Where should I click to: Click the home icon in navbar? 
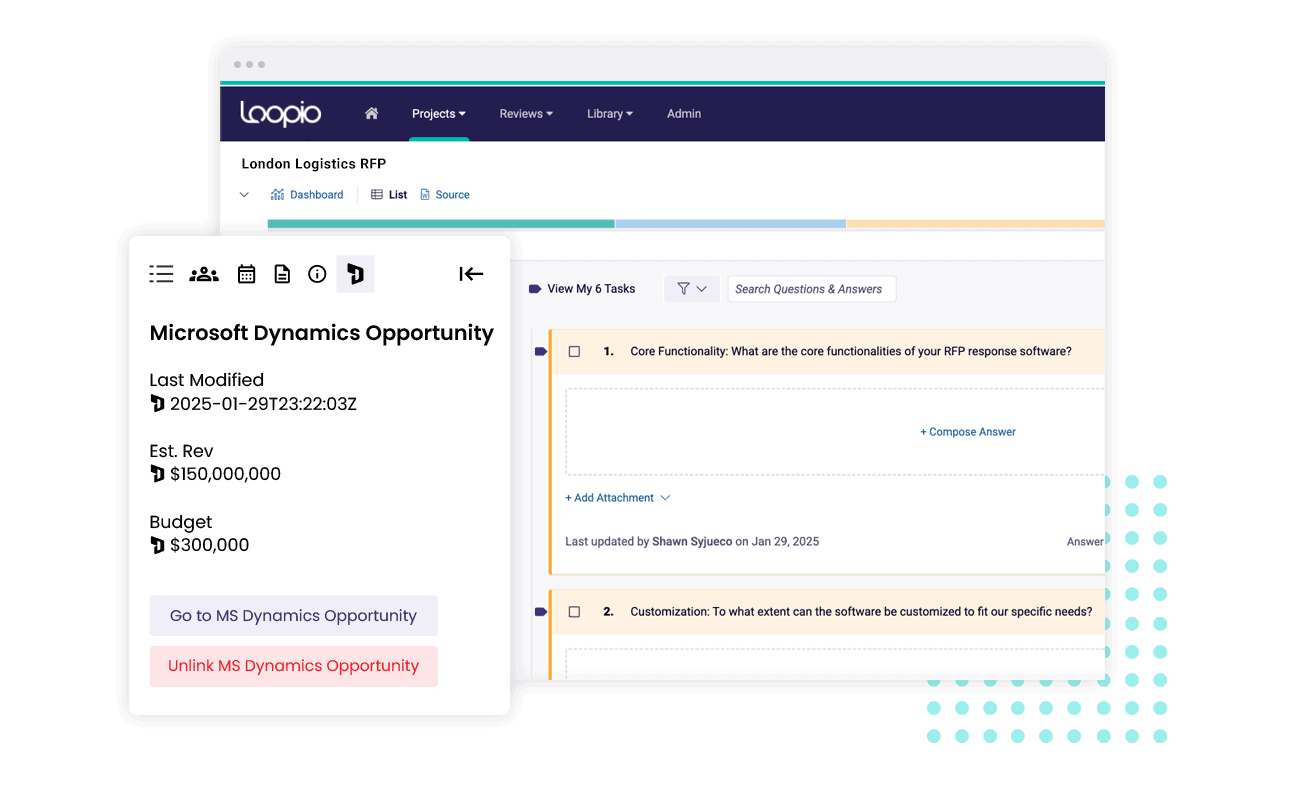[371, 114]
